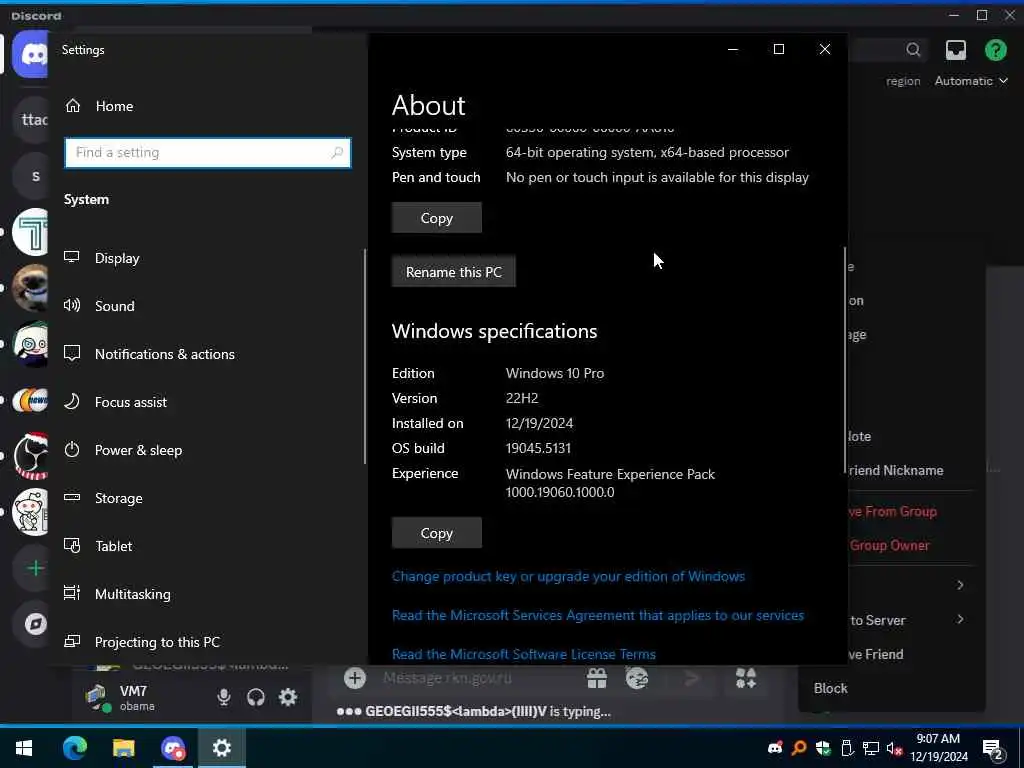Click Windows Security shield tray icon

coord(823,749)
